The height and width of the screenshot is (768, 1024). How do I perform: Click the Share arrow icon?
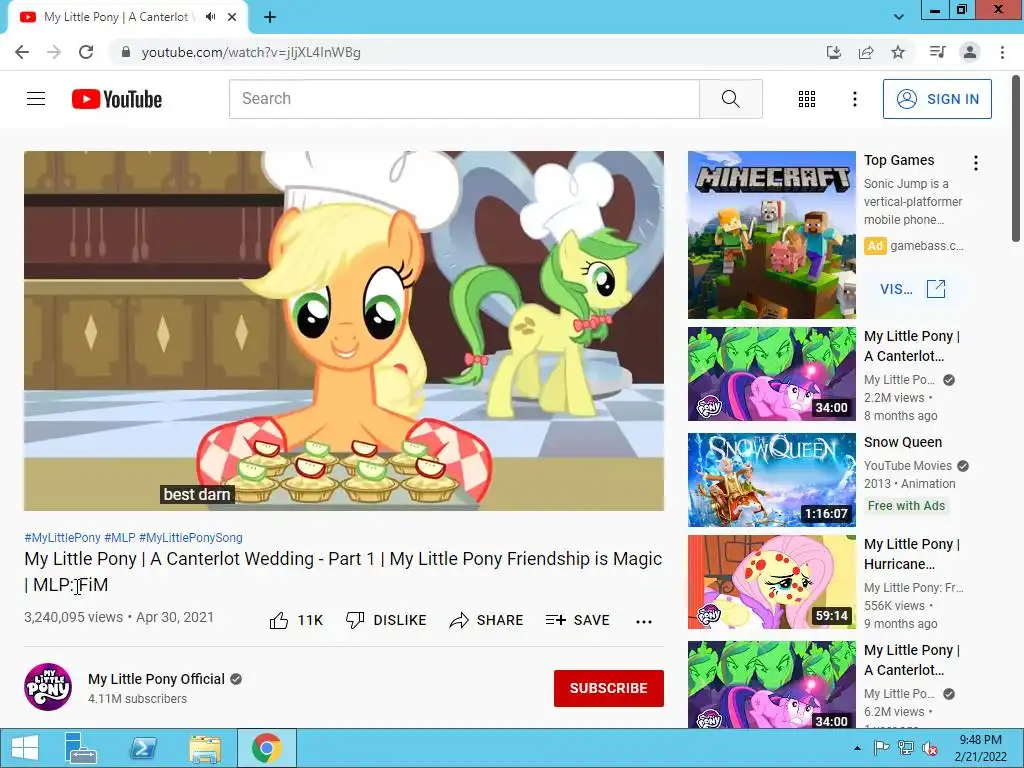(x=458, y=620)
